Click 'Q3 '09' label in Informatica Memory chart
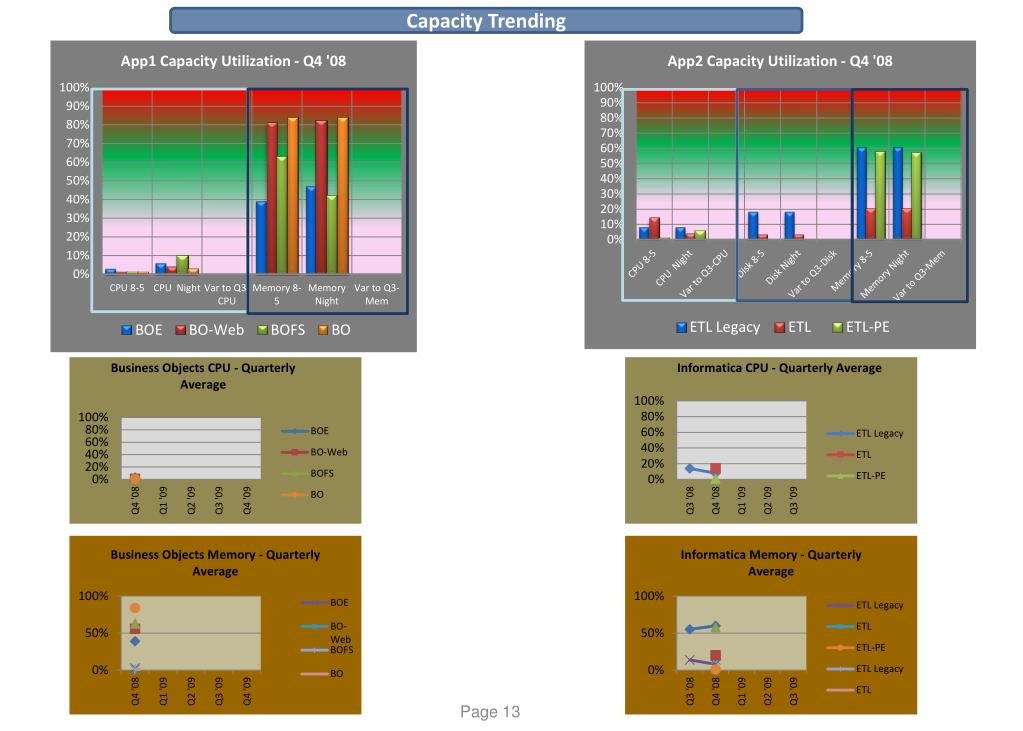 pyautogui.click(x=794, y=691)
